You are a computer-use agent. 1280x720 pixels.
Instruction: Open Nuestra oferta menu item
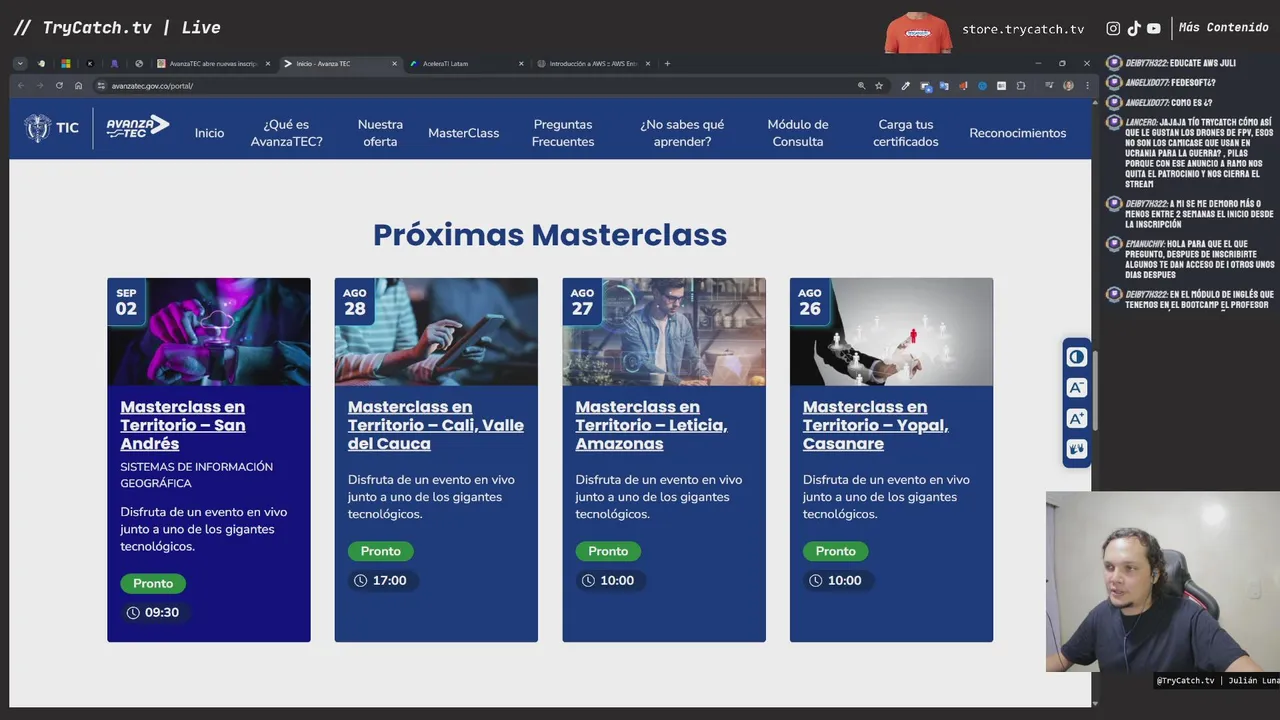[380, 133]
